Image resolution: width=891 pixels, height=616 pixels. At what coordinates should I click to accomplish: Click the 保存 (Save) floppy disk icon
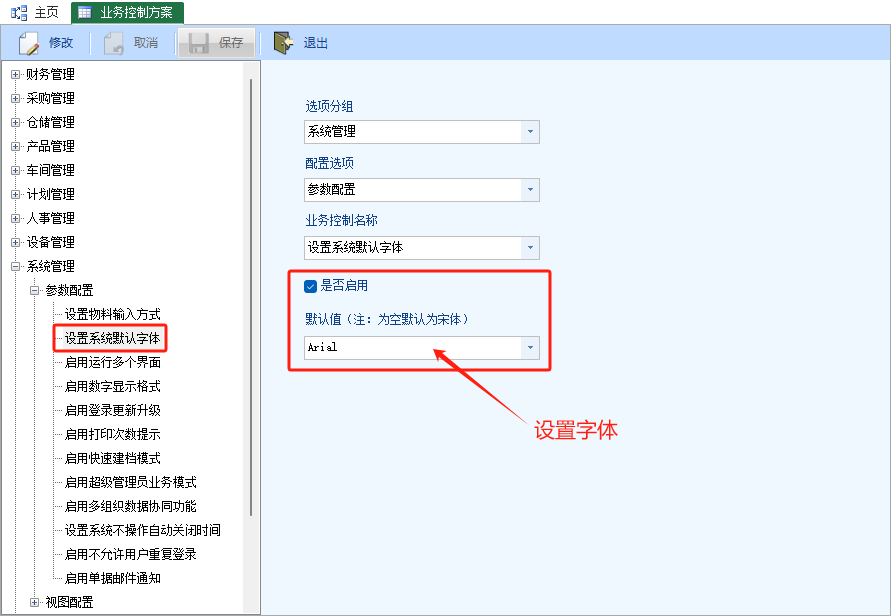coord(198,43)
